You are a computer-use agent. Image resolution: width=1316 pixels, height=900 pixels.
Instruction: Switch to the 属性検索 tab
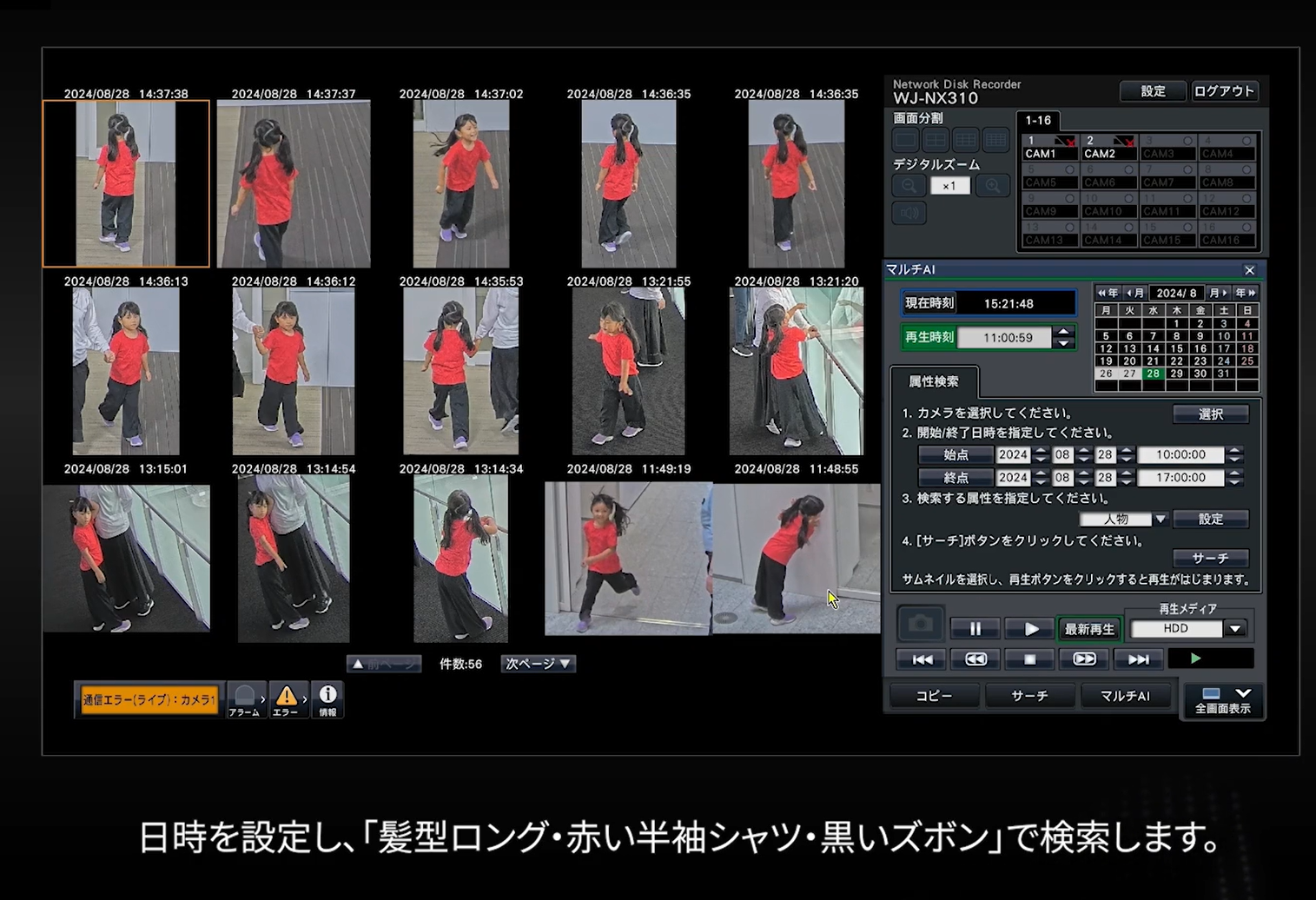click(934, 381)
